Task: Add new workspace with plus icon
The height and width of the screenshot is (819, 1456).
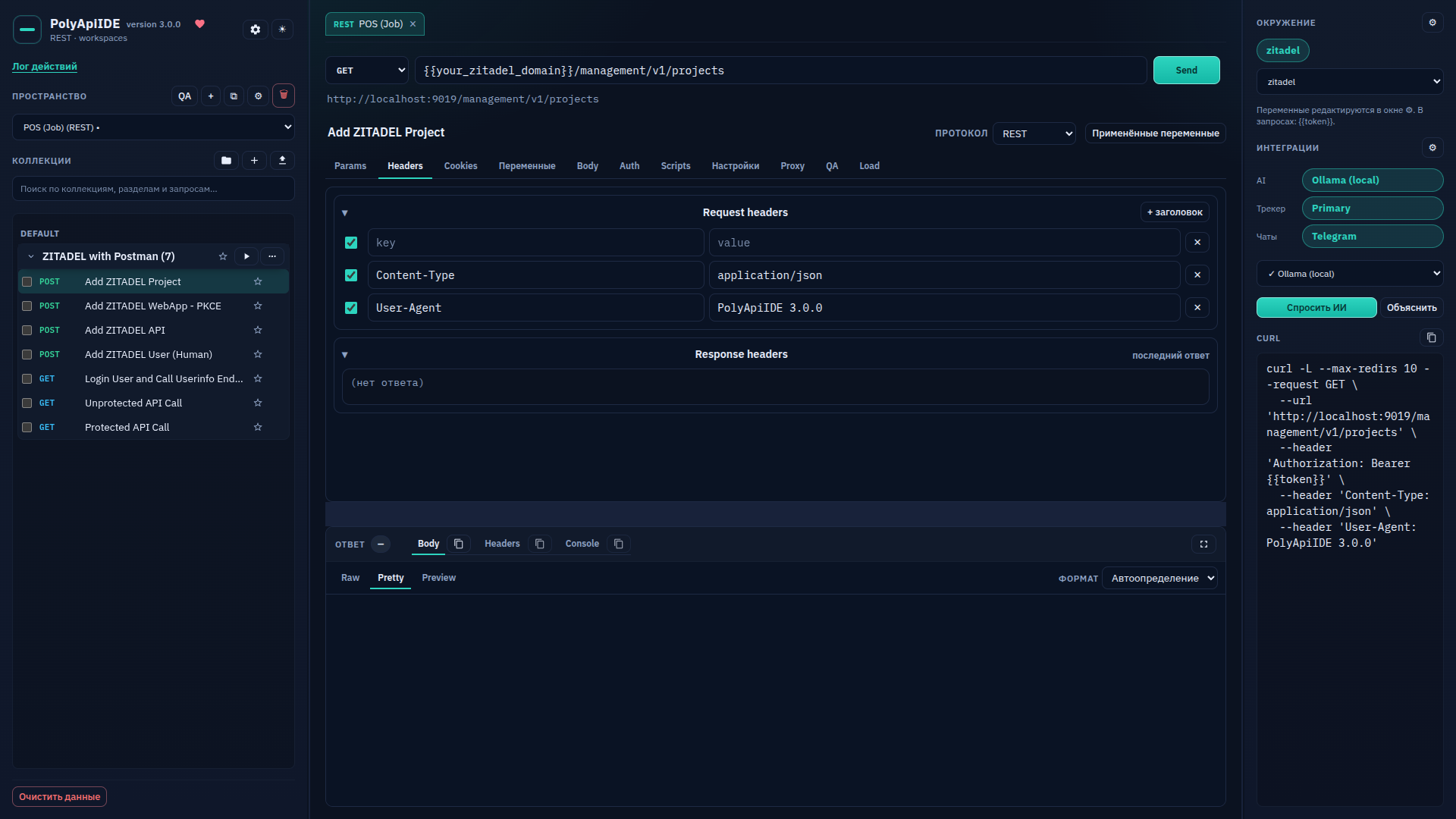Action: 211,96
